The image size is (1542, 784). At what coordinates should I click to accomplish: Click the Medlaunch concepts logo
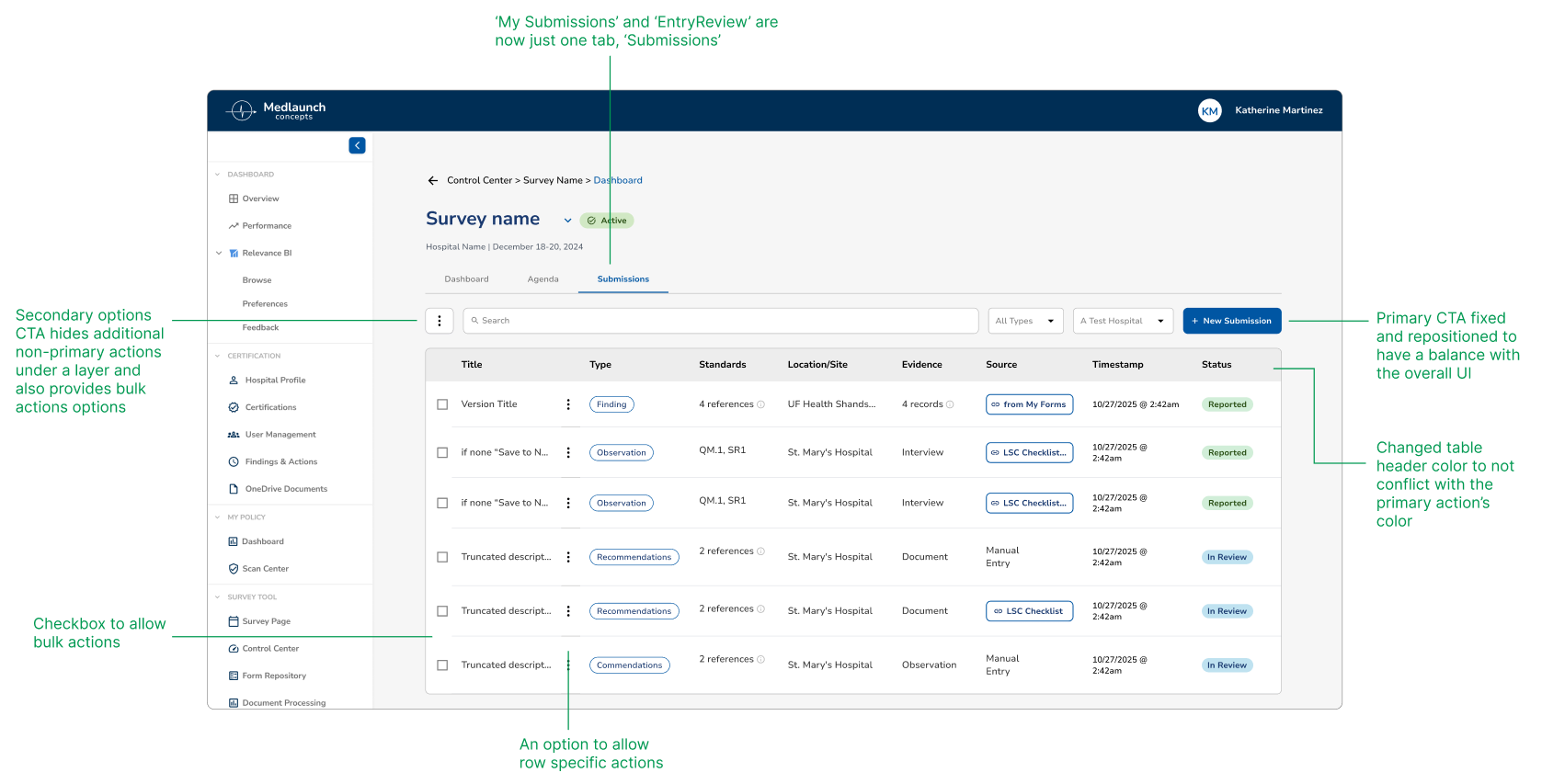[276, 110]
